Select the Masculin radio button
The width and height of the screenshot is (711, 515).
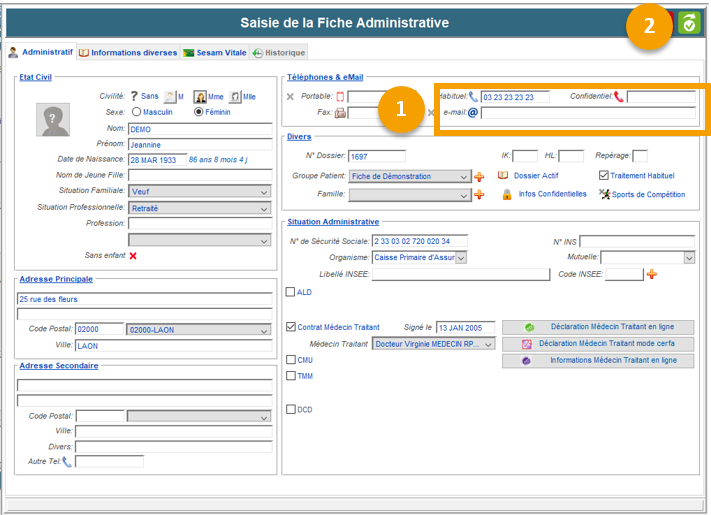(136, 112)
